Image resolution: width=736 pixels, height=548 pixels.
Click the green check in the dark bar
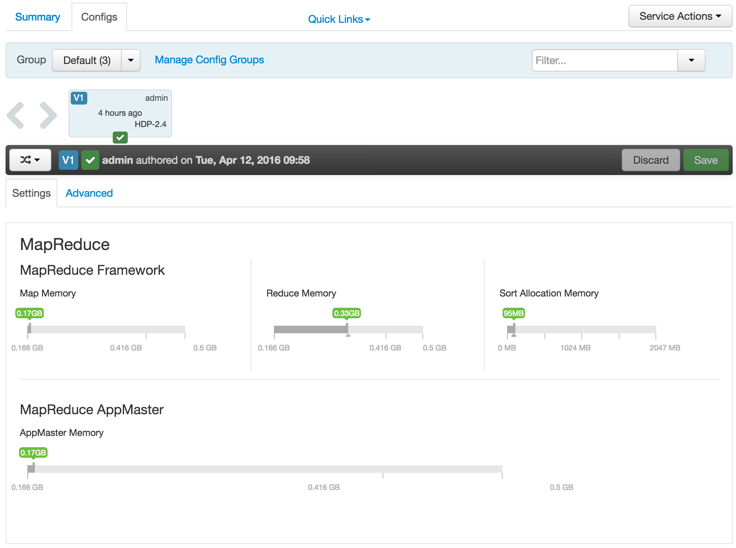tap(90, 160)
